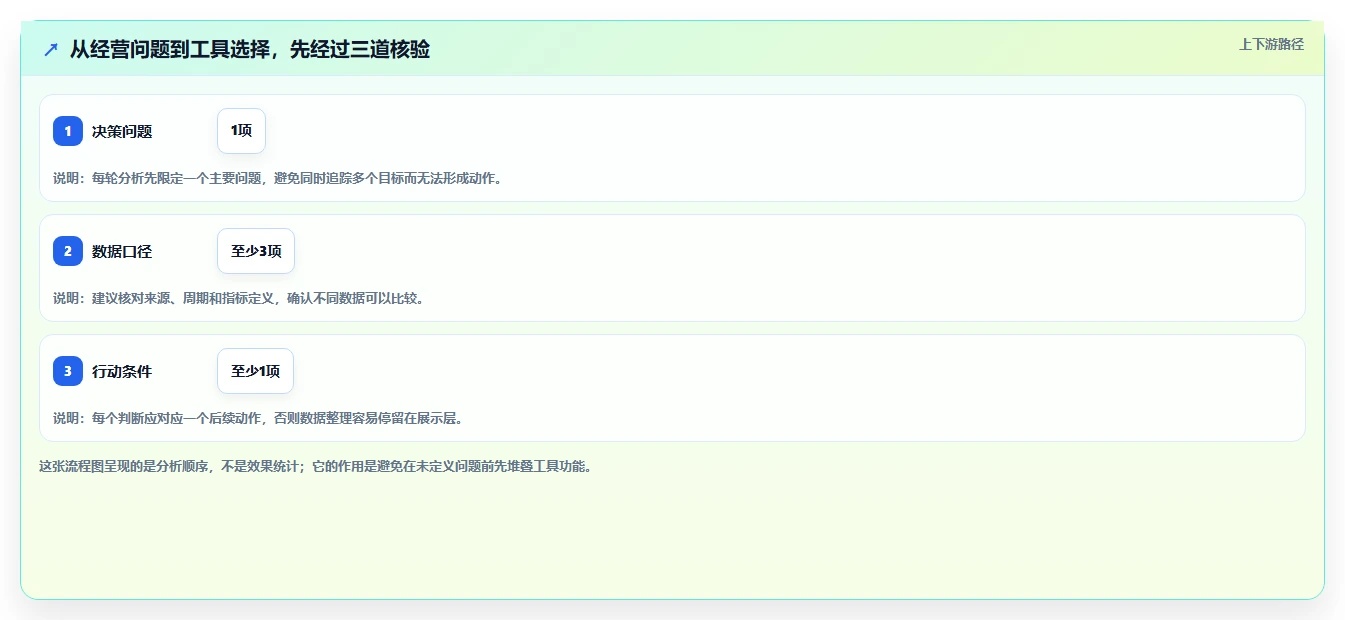Screen dimensions: 1345x620
Task: Click the 至少3项 value chip
Action: click(x=256, y=251)
